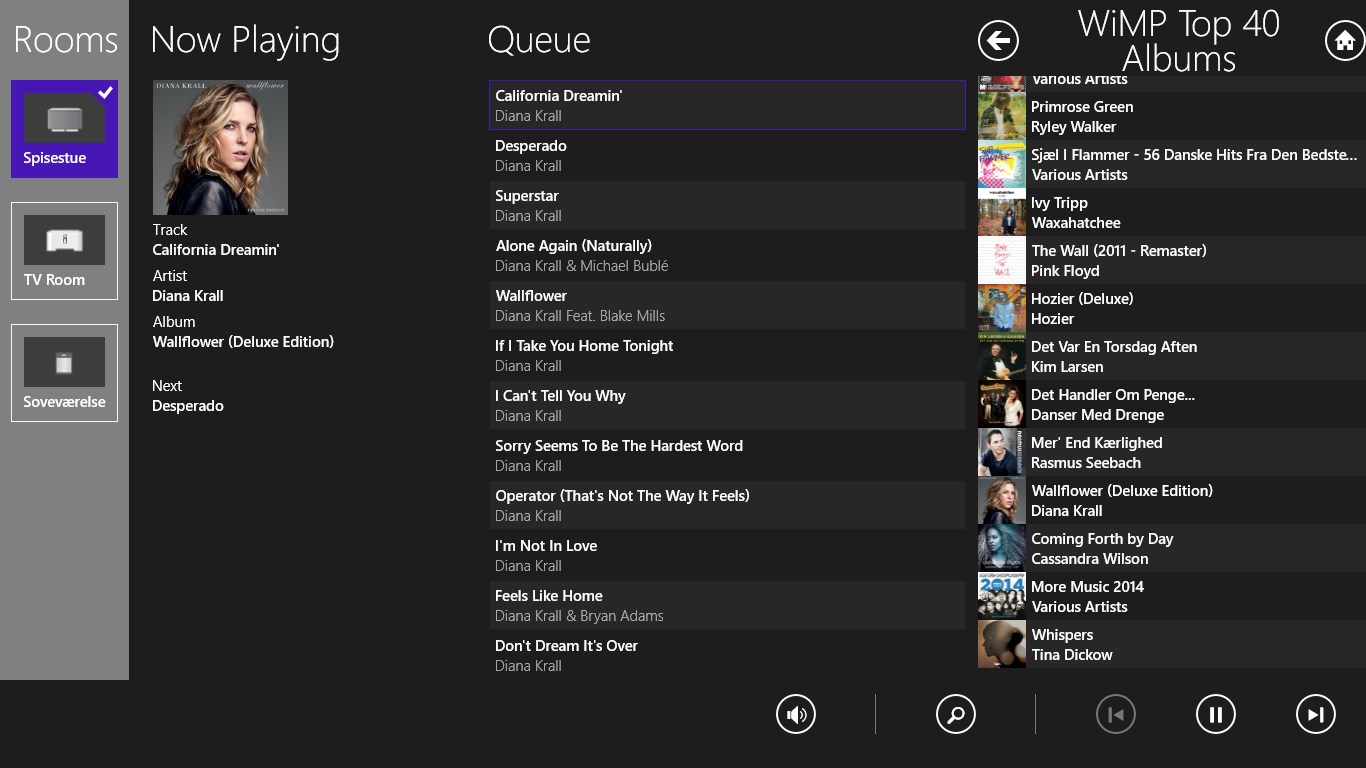This screenshot has height=768, width=1366.
Task: Open the volume control button
Action: coord(796,714)
